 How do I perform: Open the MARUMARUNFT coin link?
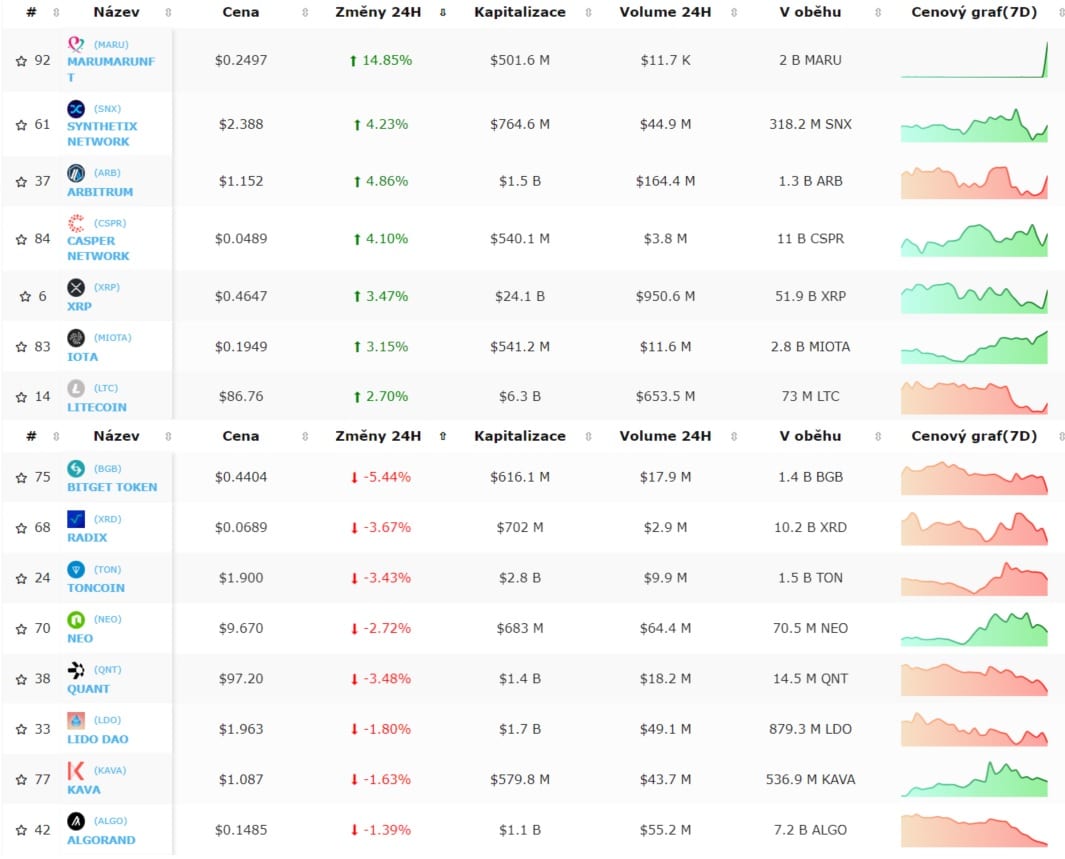pyautogui.click(x=111, y=69)
